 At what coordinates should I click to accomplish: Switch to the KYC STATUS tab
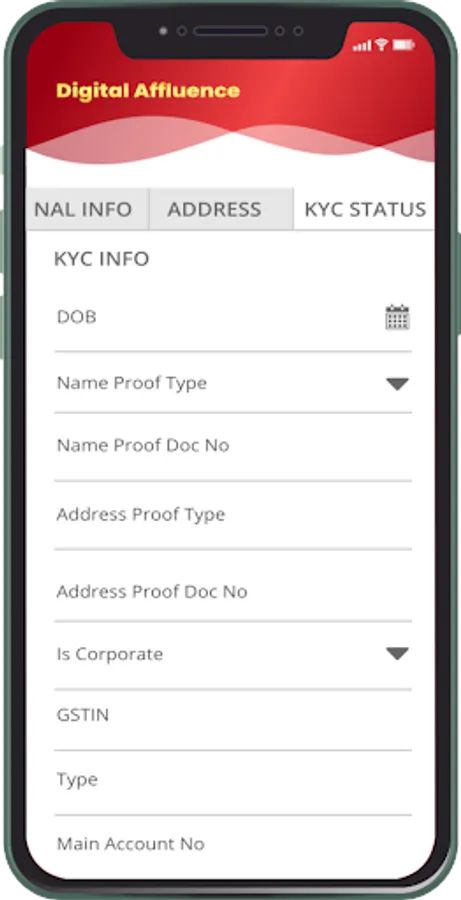[364, 209]
